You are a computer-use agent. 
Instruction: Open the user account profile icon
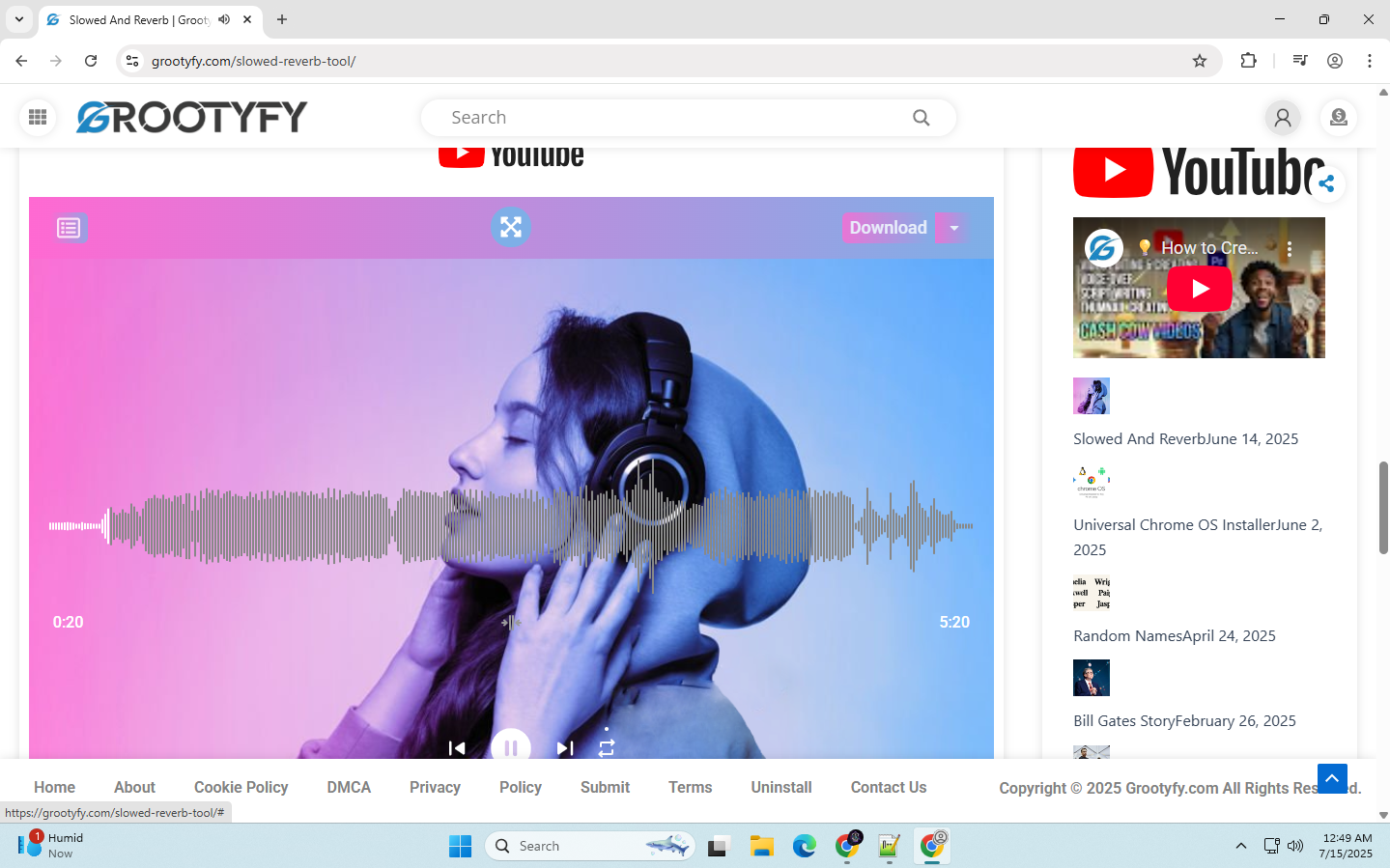pos(1283,118)
